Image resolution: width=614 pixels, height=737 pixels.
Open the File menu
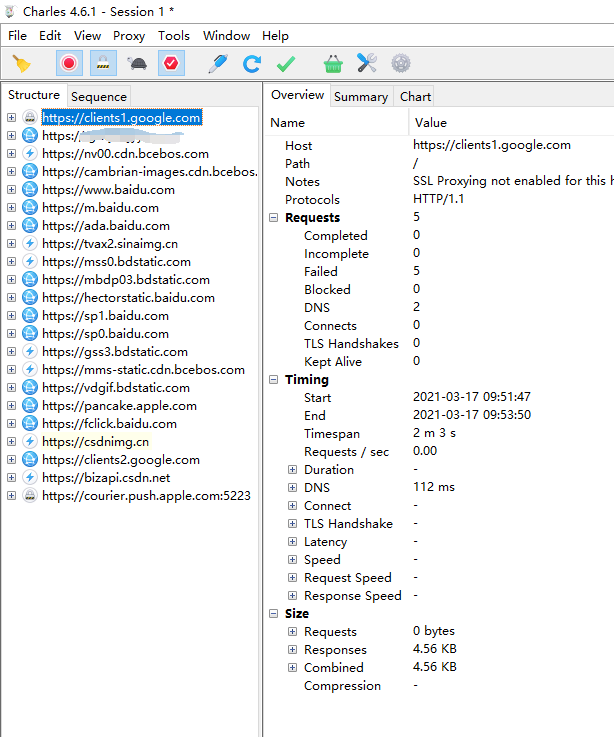[x=17, y=36]
